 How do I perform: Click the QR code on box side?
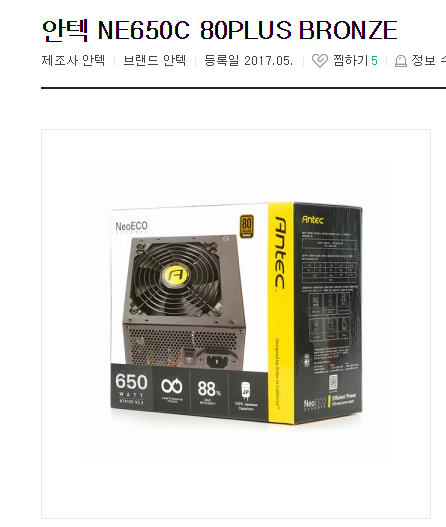click(333, 382)
